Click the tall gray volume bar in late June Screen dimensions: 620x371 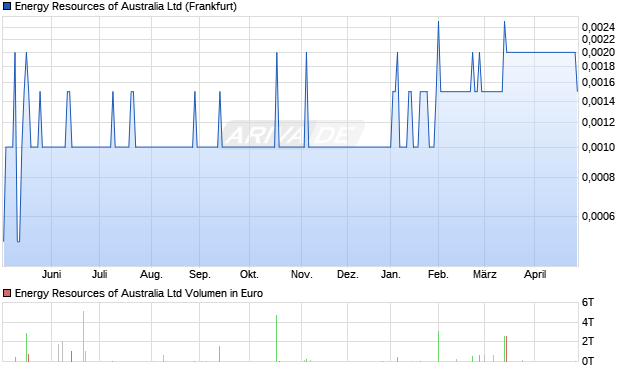point(83,337)
